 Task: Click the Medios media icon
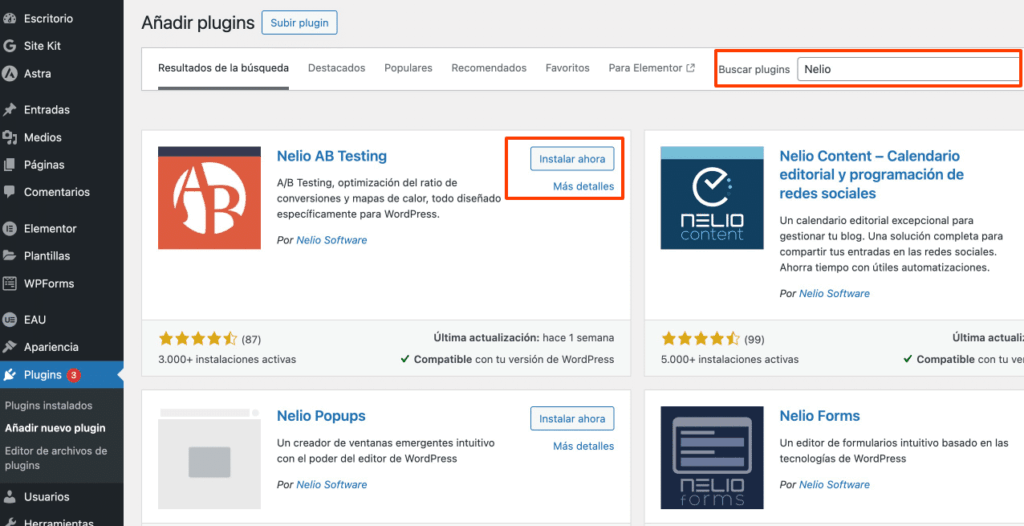pyautogui.click(x=9, y=137)
